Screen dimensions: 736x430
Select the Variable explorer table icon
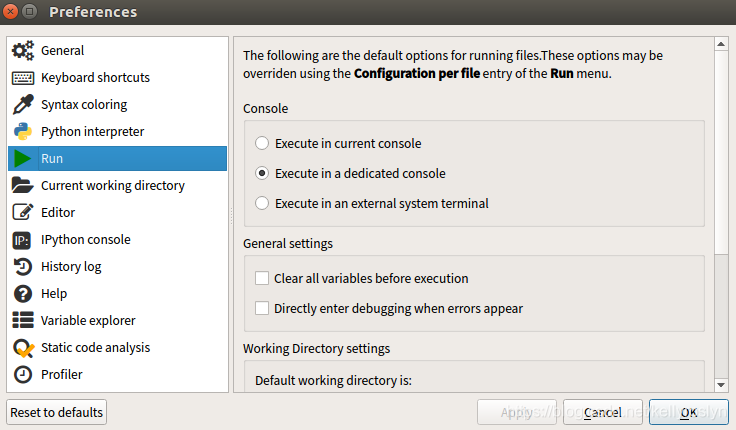click(22, 321)
